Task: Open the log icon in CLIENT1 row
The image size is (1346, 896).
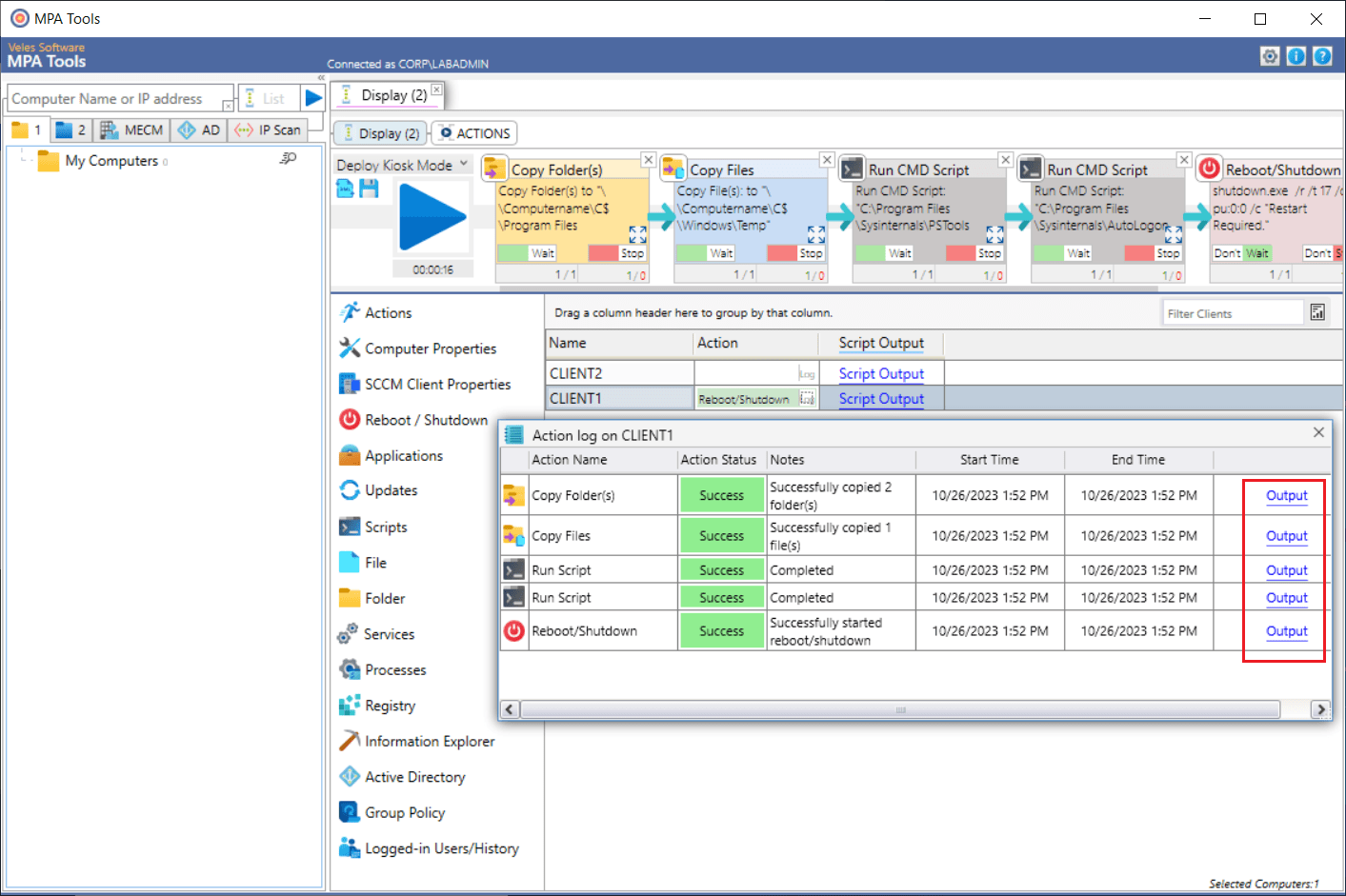Action: click(x=807, y=399)
